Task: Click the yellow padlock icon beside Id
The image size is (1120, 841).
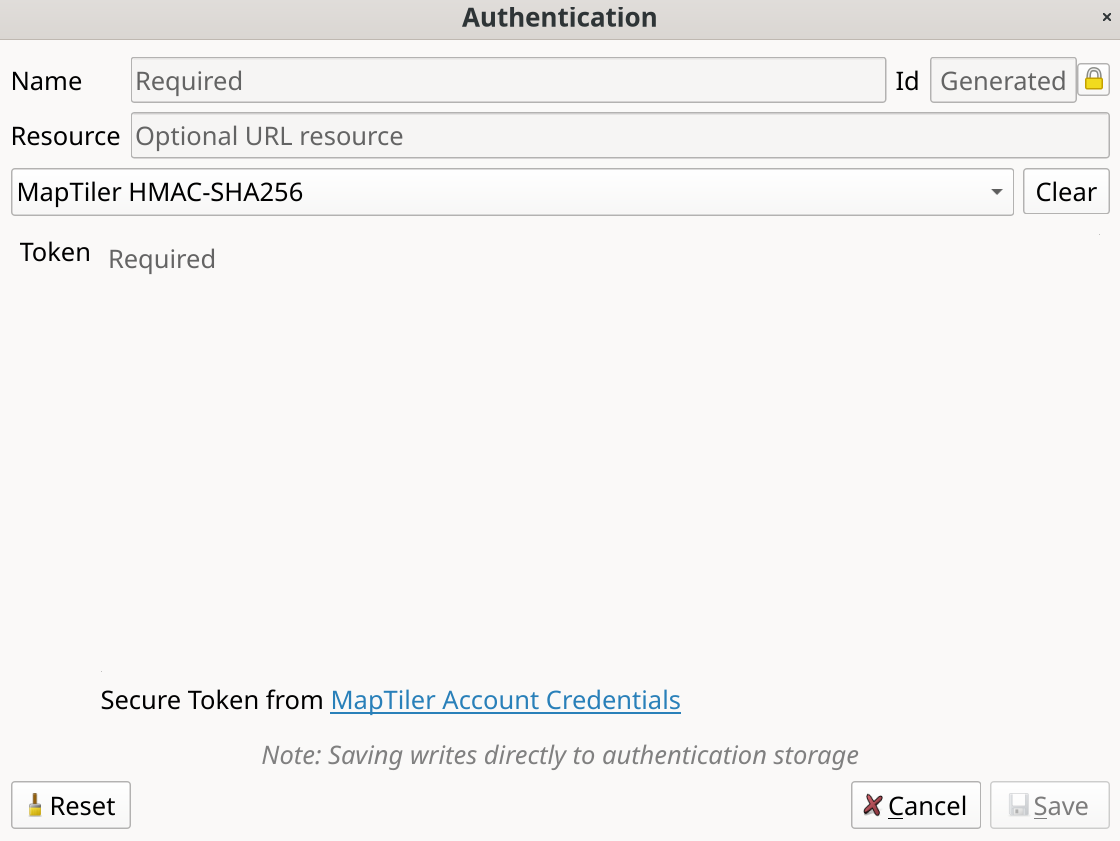Action: pos(1094,80)
